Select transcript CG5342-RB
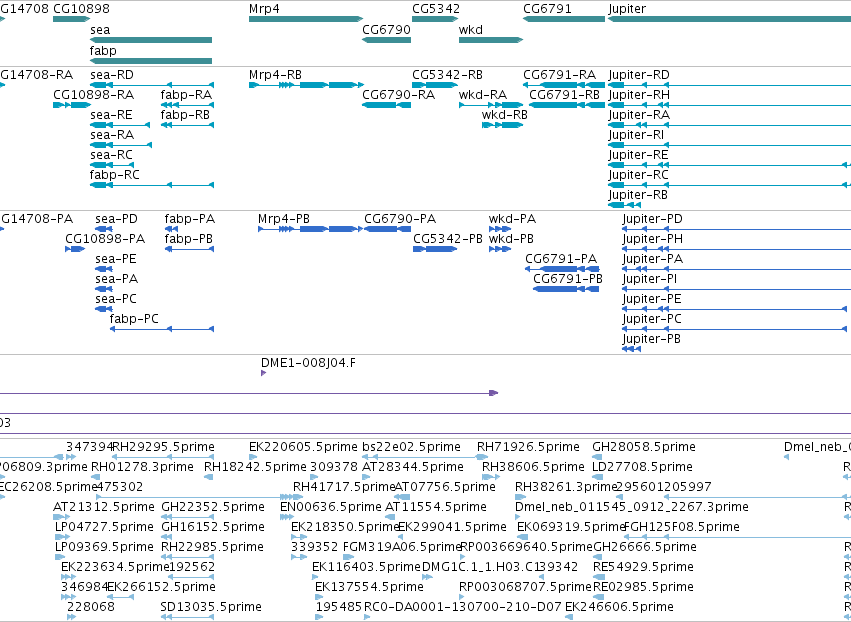 tap(447, 75)
